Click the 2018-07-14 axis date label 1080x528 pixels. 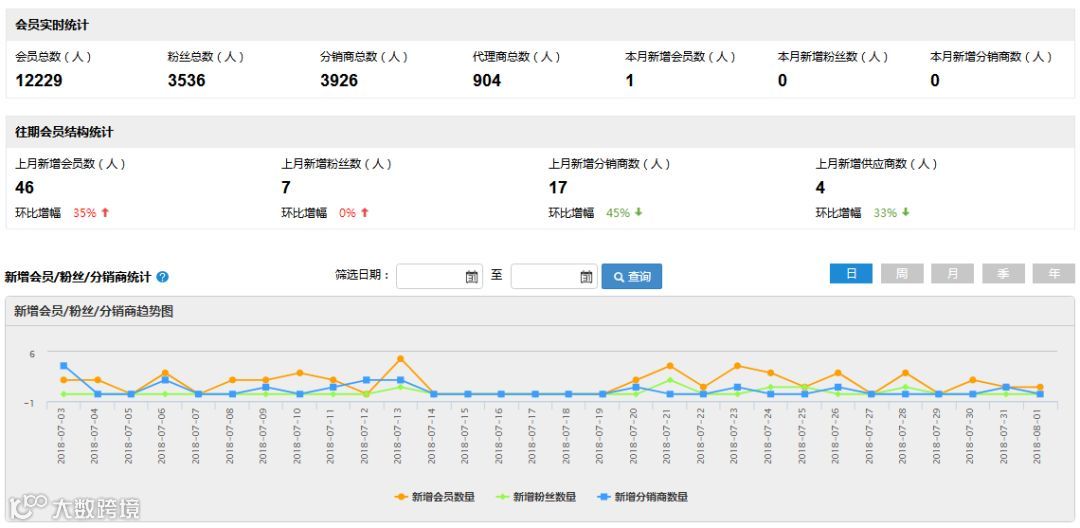(x=432, y=435)
